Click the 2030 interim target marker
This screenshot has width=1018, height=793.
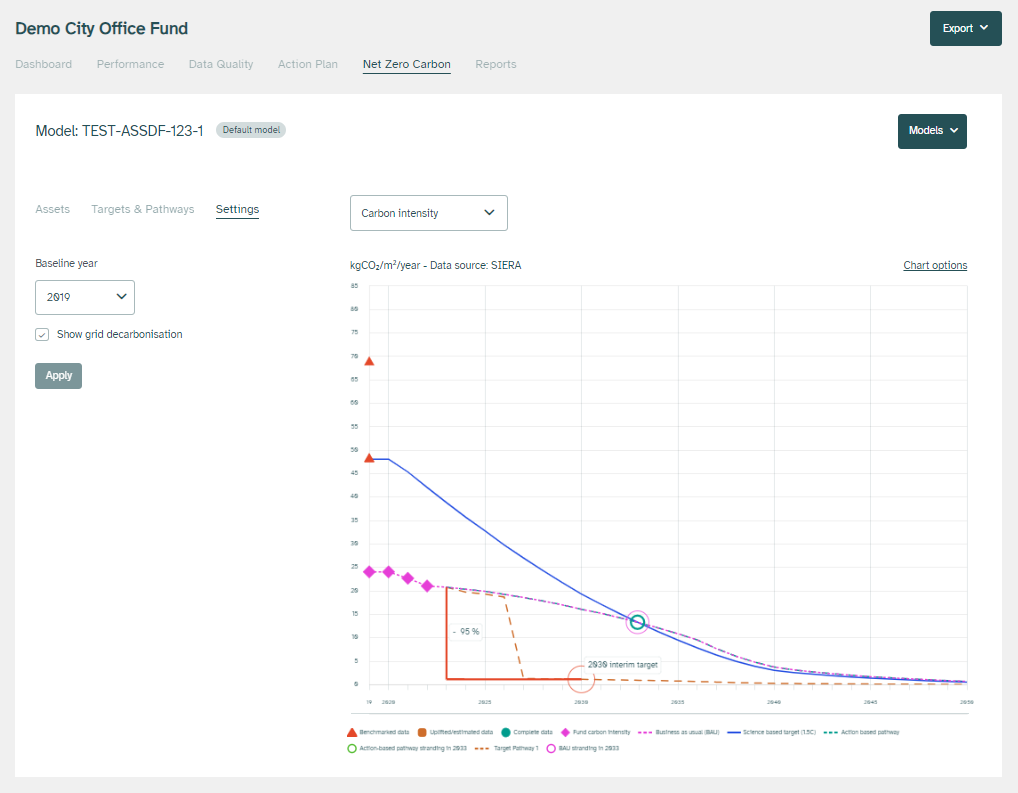tap(581, 679)
